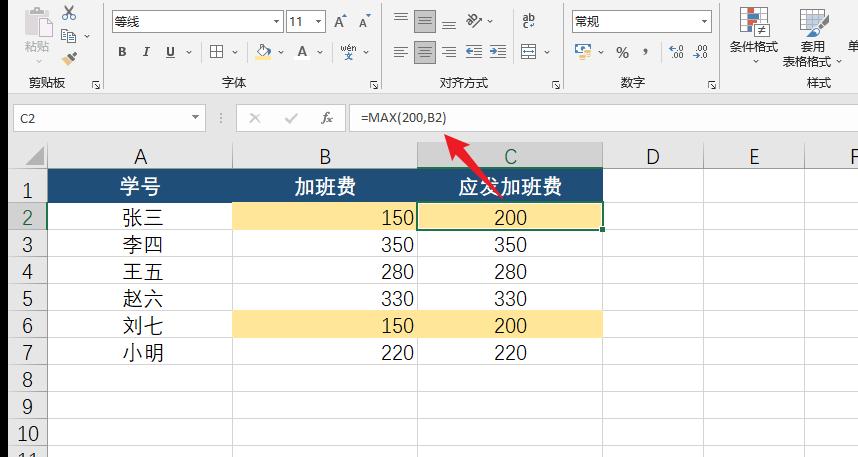Click the text orientation icon
This screenshot has width=858, height=457.
click(473, 21)
